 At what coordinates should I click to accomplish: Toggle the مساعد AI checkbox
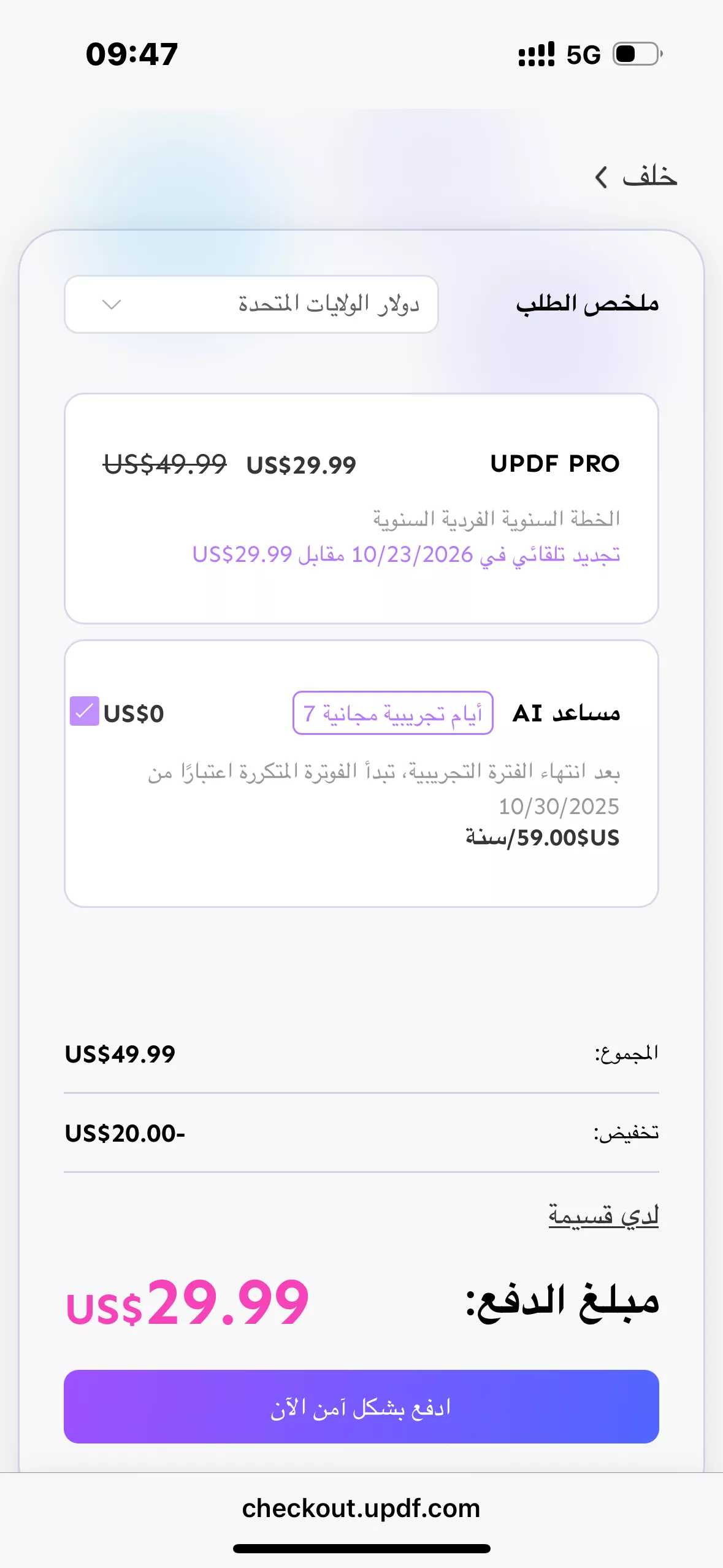click(x=84, y=712)
